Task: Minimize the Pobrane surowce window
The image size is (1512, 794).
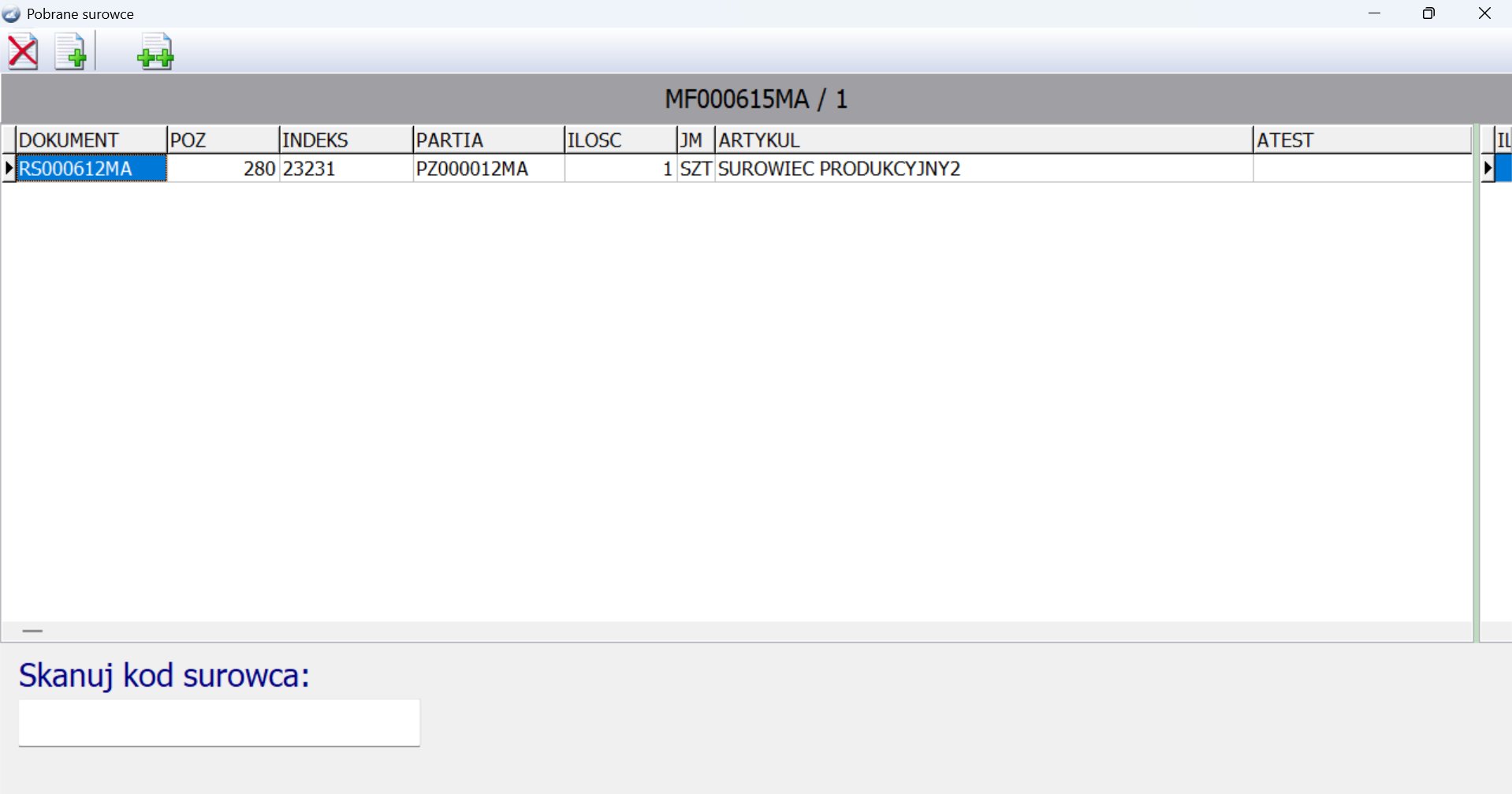Action: click(1374, 13)
